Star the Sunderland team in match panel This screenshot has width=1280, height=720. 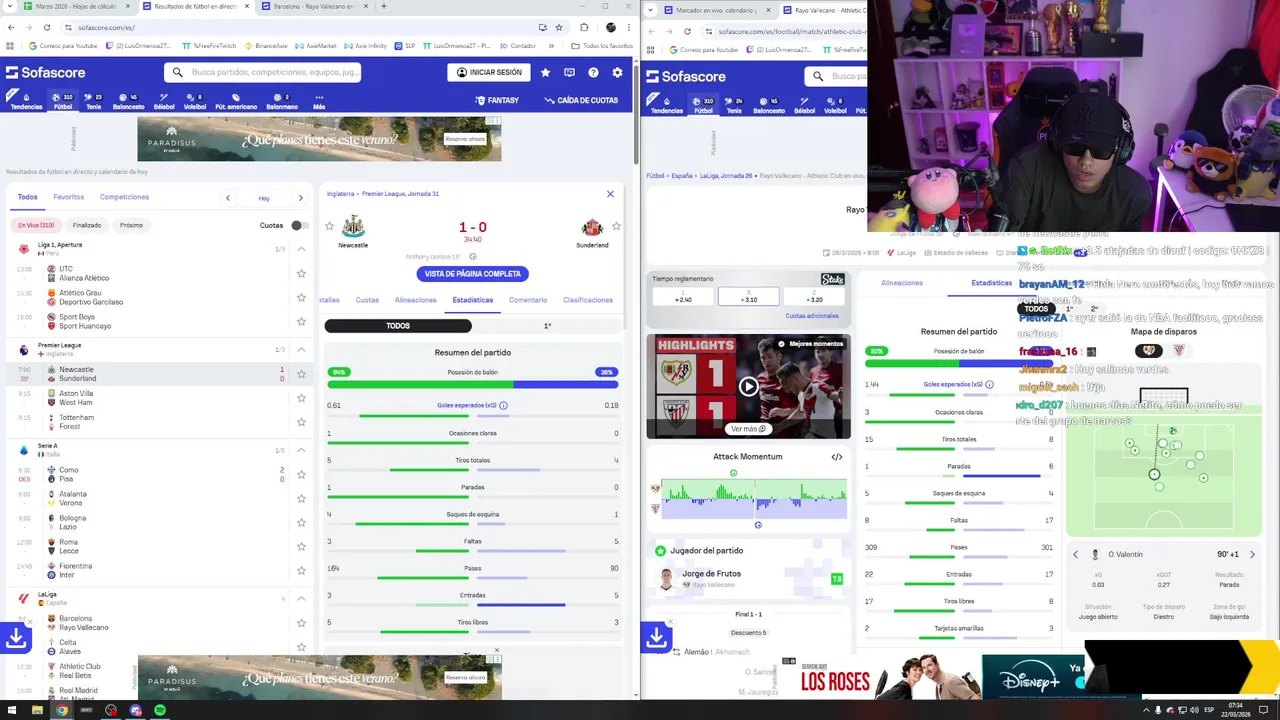tap(616, 226)
